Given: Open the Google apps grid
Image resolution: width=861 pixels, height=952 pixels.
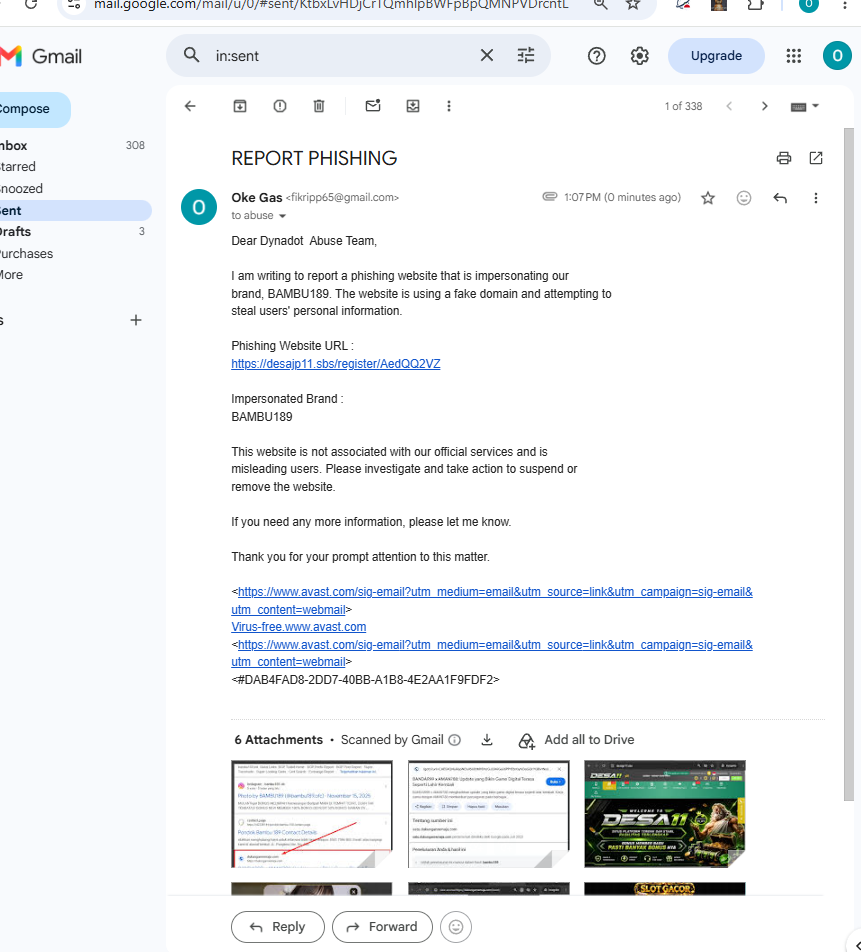Looking at the screenshot, I should click(794, 56).
